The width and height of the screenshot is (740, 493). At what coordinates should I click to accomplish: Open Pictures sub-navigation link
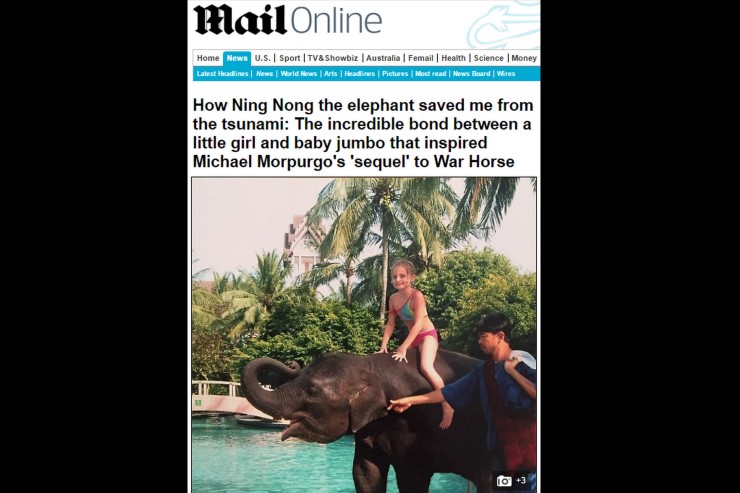tap(395, 74)
